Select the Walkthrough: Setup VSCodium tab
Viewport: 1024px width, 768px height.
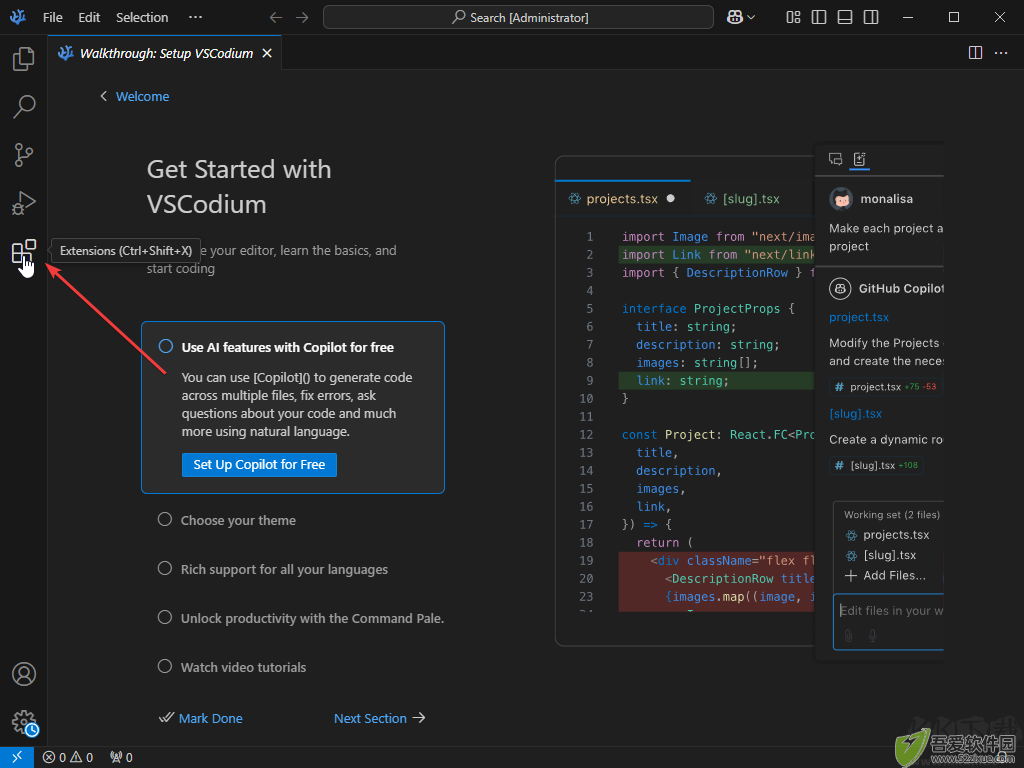click(165, 53)
